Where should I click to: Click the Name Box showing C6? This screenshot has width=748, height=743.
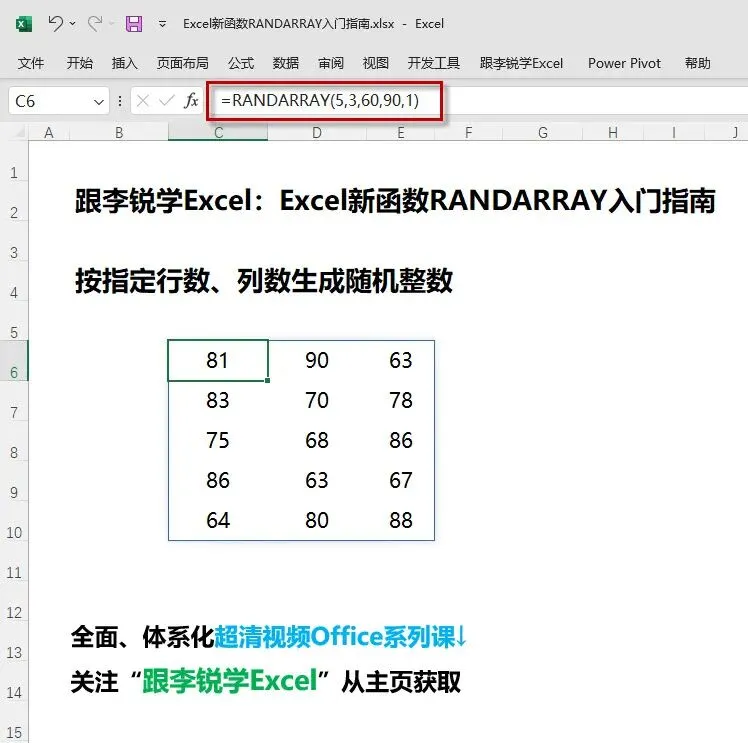(50, 101)
